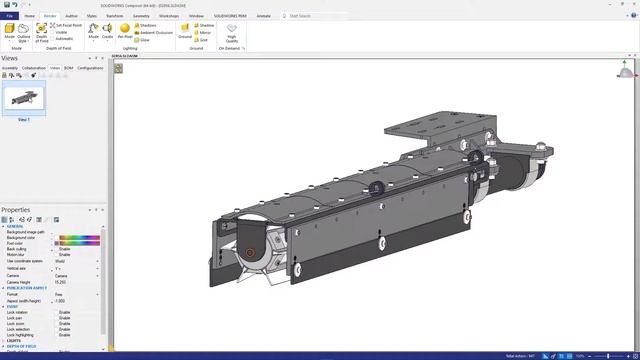640x360 pixels.
Task: Open the File menu
Action: click(x=9, y=16)
